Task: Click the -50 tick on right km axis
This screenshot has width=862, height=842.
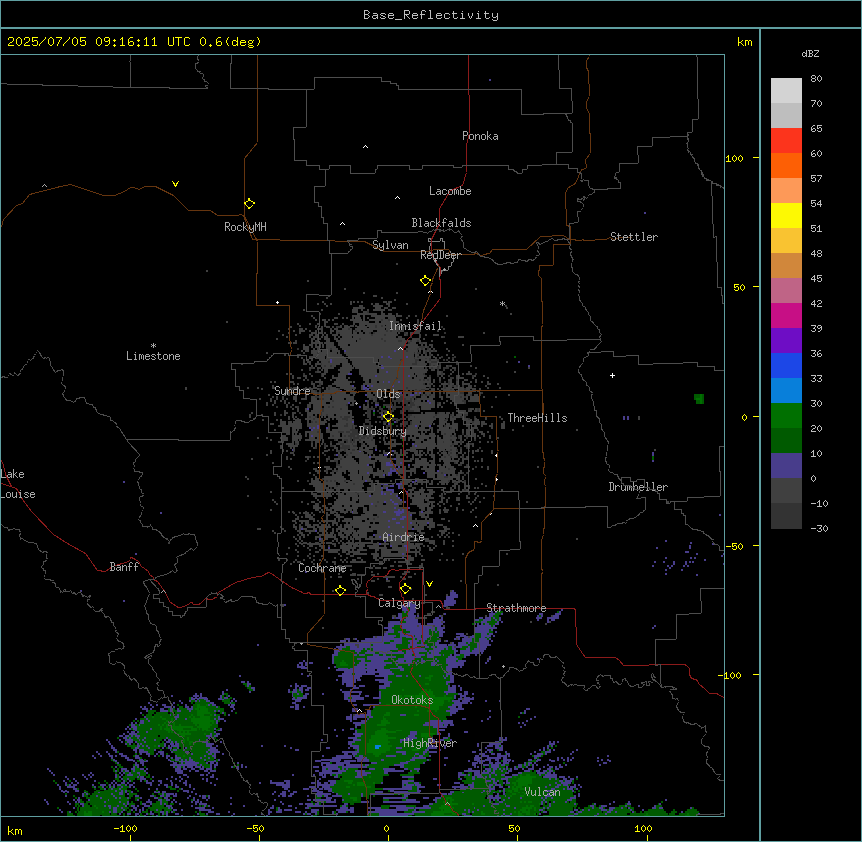Action: [734, 546]
